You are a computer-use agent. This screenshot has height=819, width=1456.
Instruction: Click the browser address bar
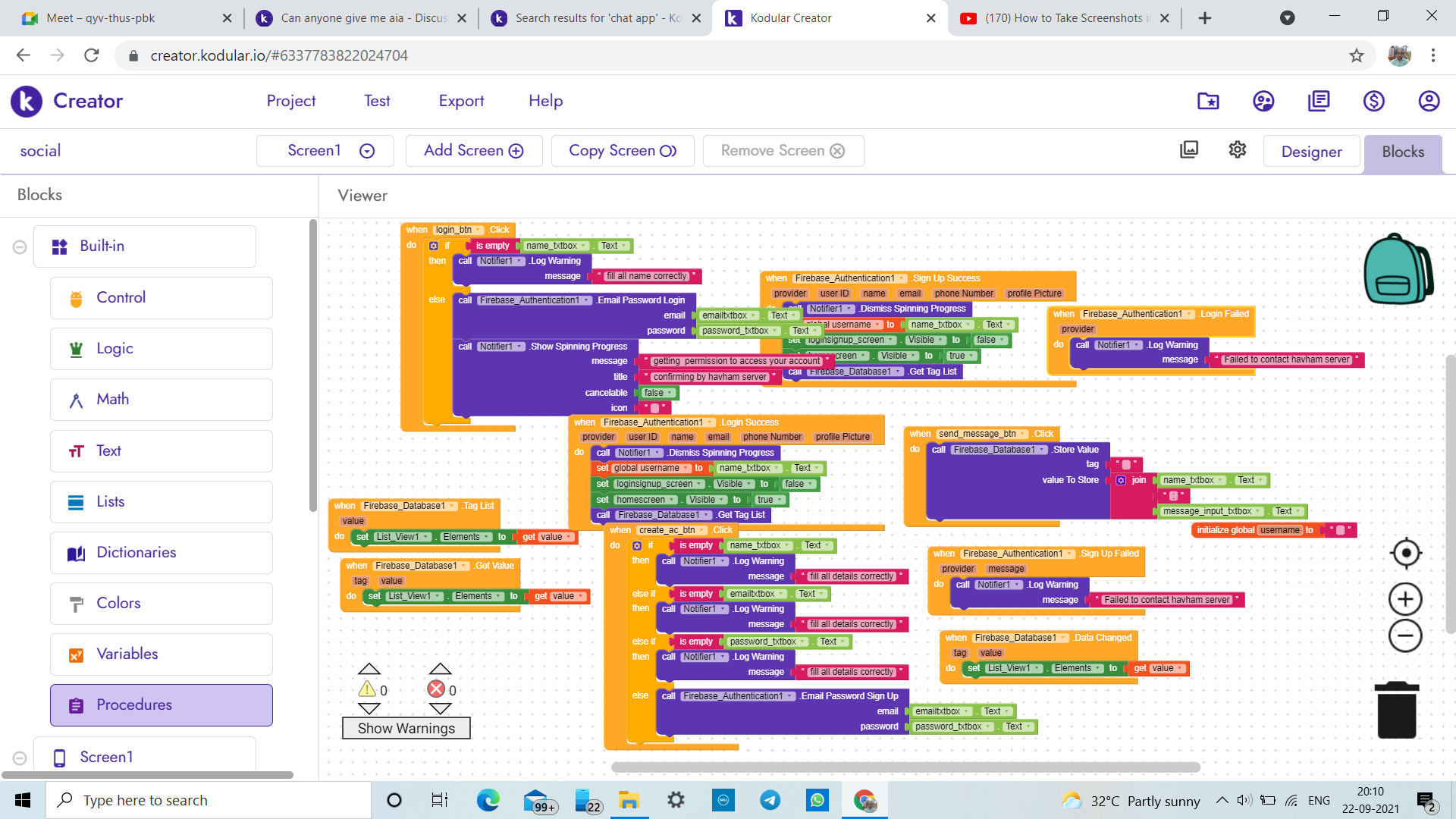743,55
